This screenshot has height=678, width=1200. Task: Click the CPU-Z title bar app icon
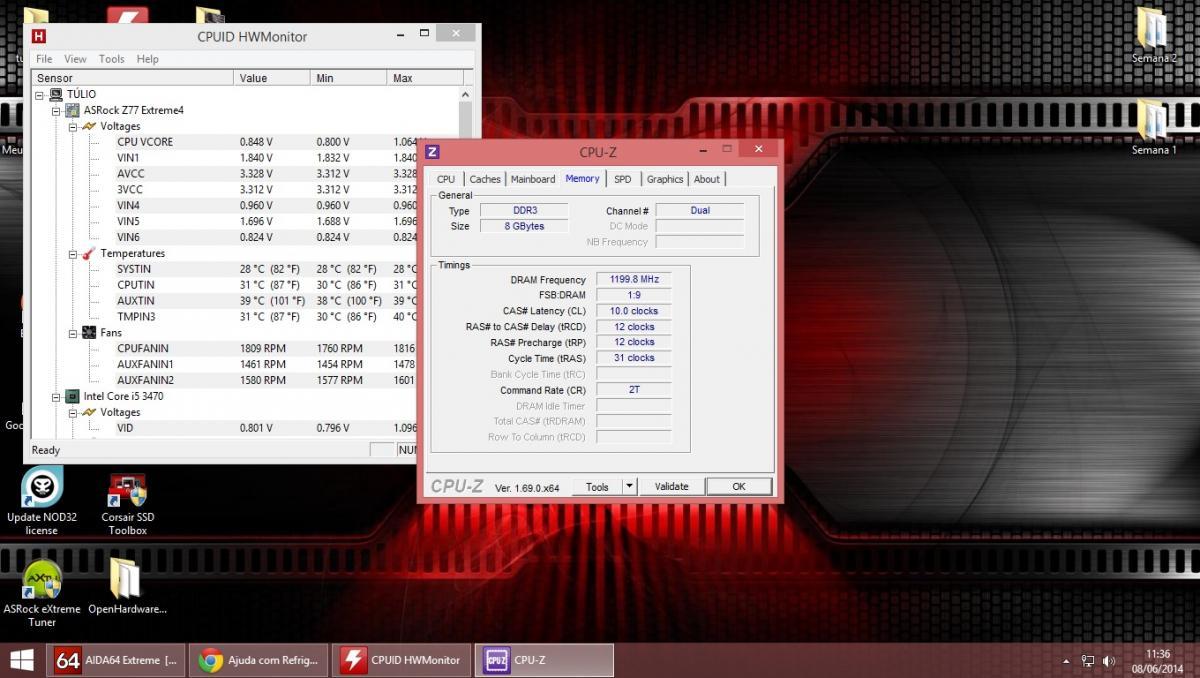(432, 152)
